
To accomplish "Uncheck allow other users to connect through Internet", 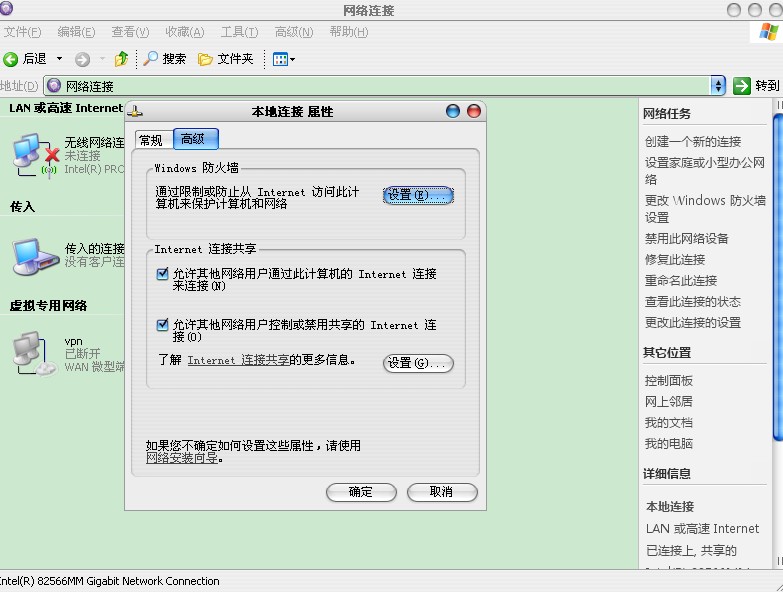I will coord(163,273).
